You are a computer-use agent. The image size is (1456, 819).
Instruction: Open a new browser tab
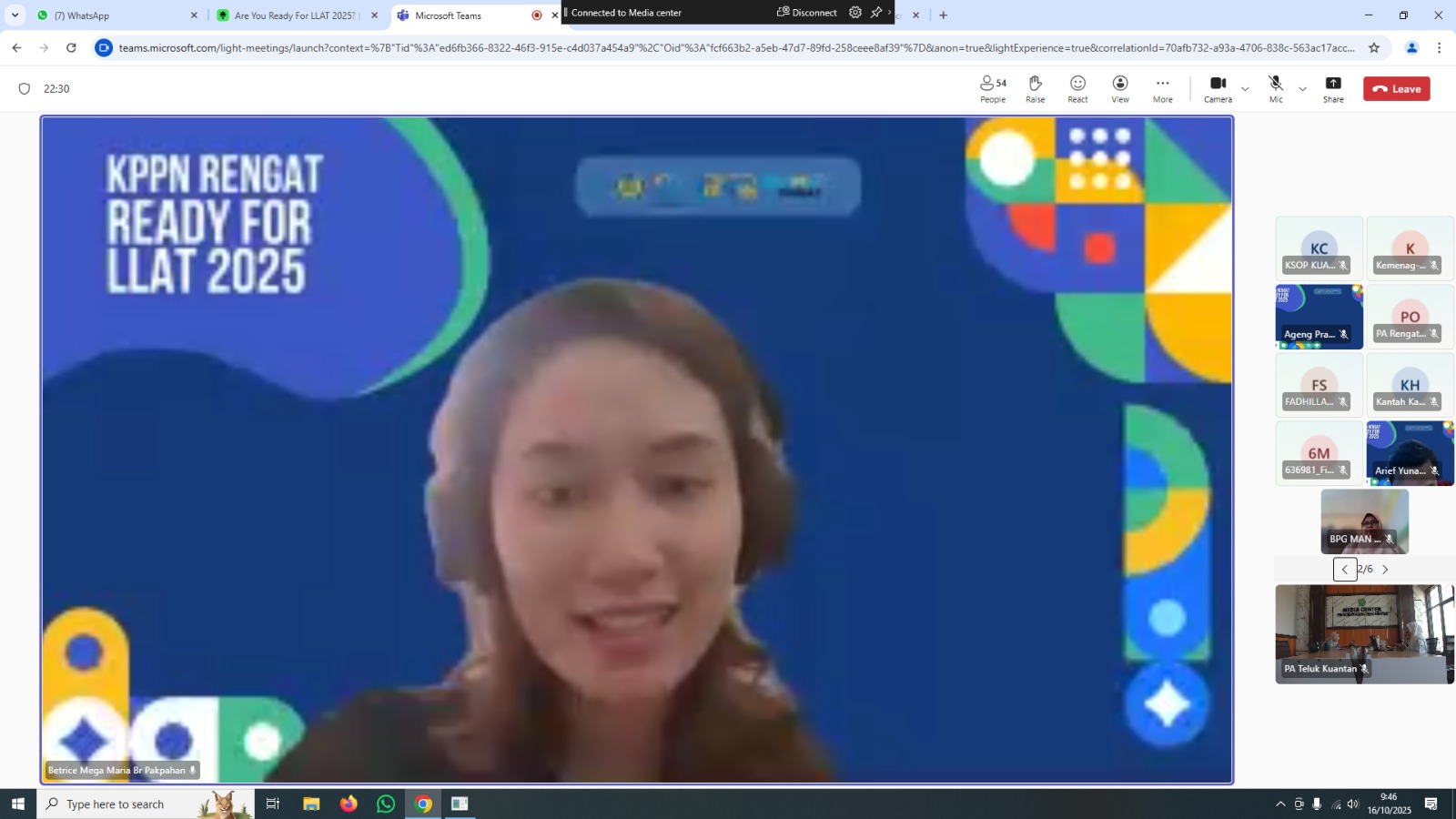pyautogui.click(x=943, y=15)
